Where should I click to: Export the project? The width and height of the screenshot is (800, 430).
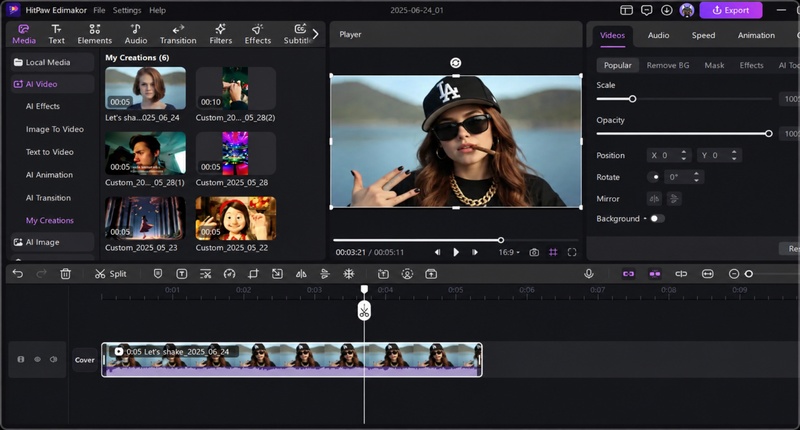(731, 10)
